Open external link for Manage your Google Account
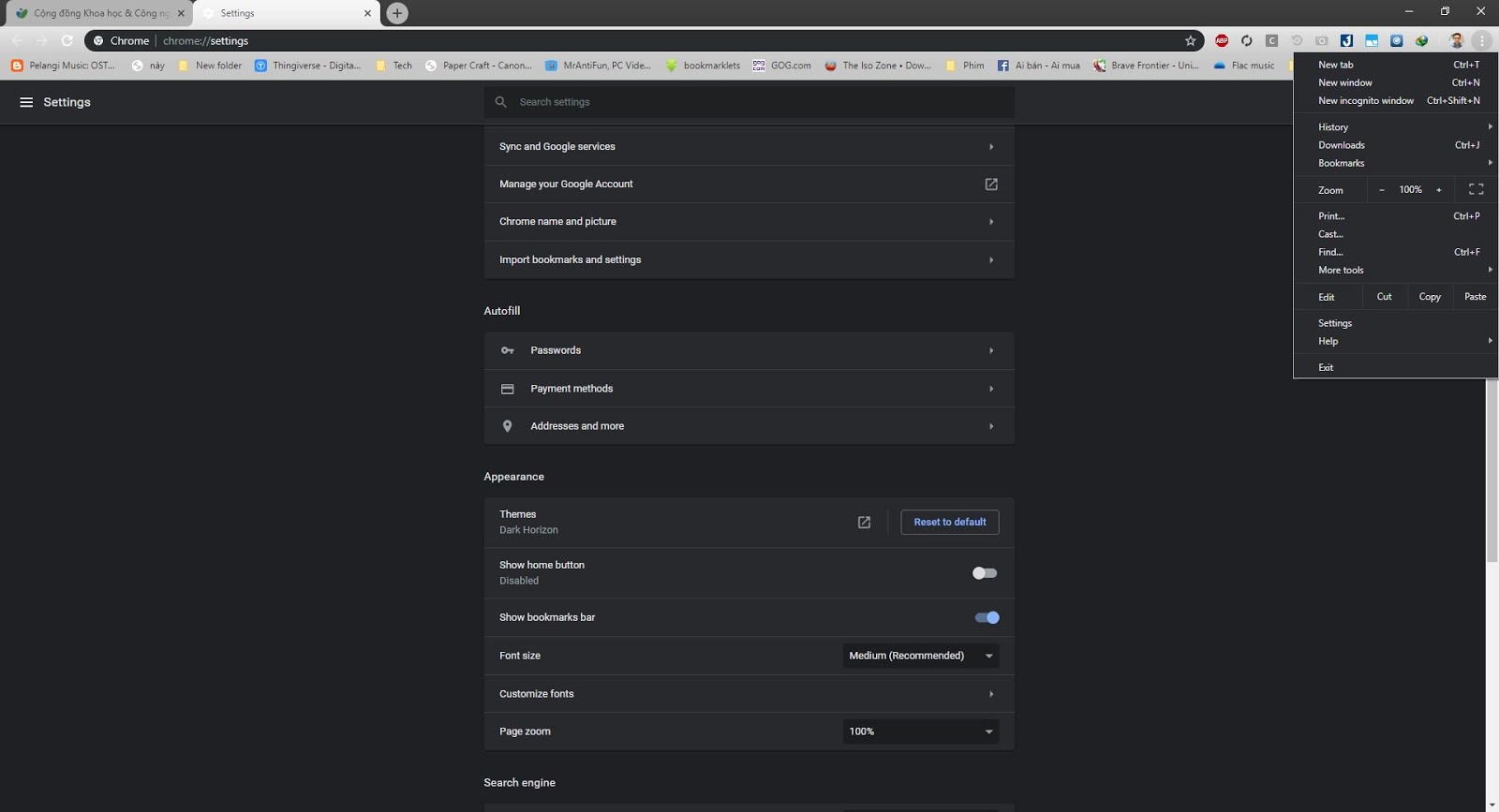 (x=991, y=185)
